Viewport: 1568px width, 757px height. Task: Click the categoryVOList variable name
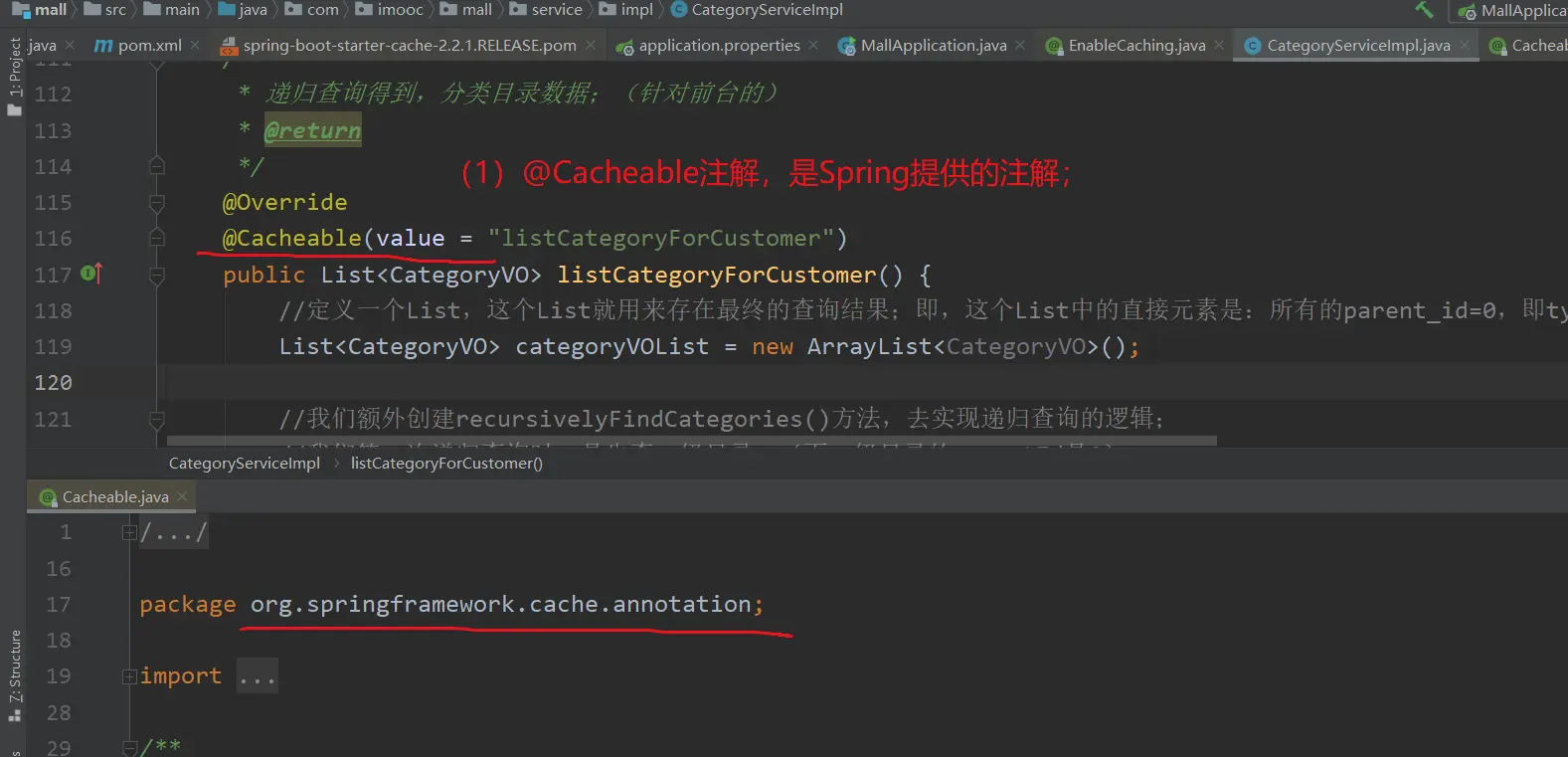(612, 346)
